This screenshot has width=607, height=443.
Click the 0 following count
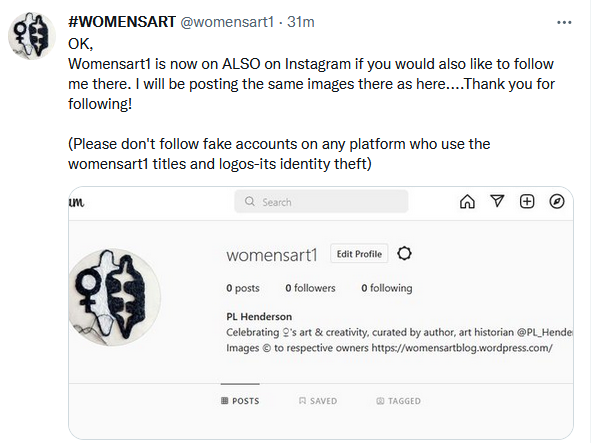[x=387, y=288]
